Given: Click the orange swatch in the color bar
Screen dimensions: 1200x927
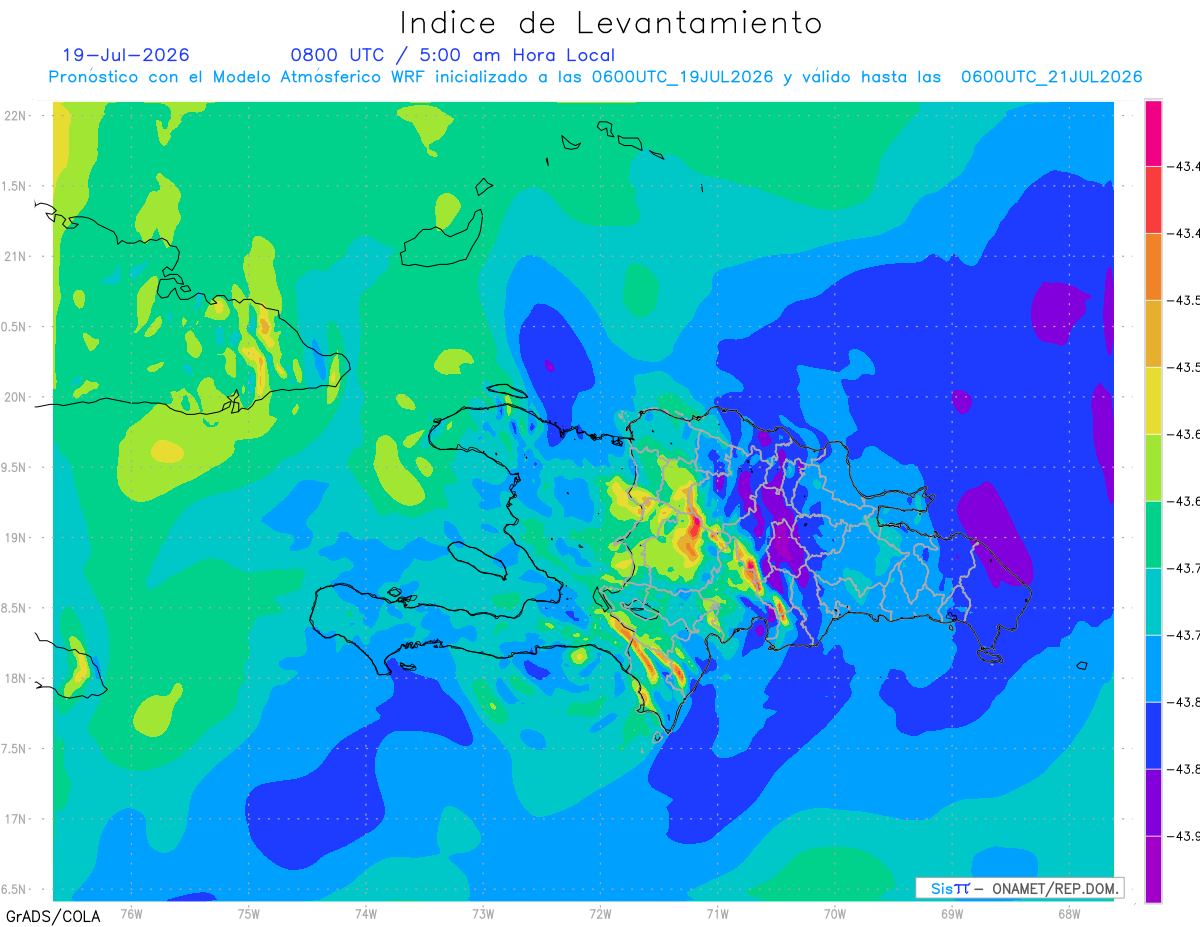Looking at the screenshot, I should [1153, 267].
